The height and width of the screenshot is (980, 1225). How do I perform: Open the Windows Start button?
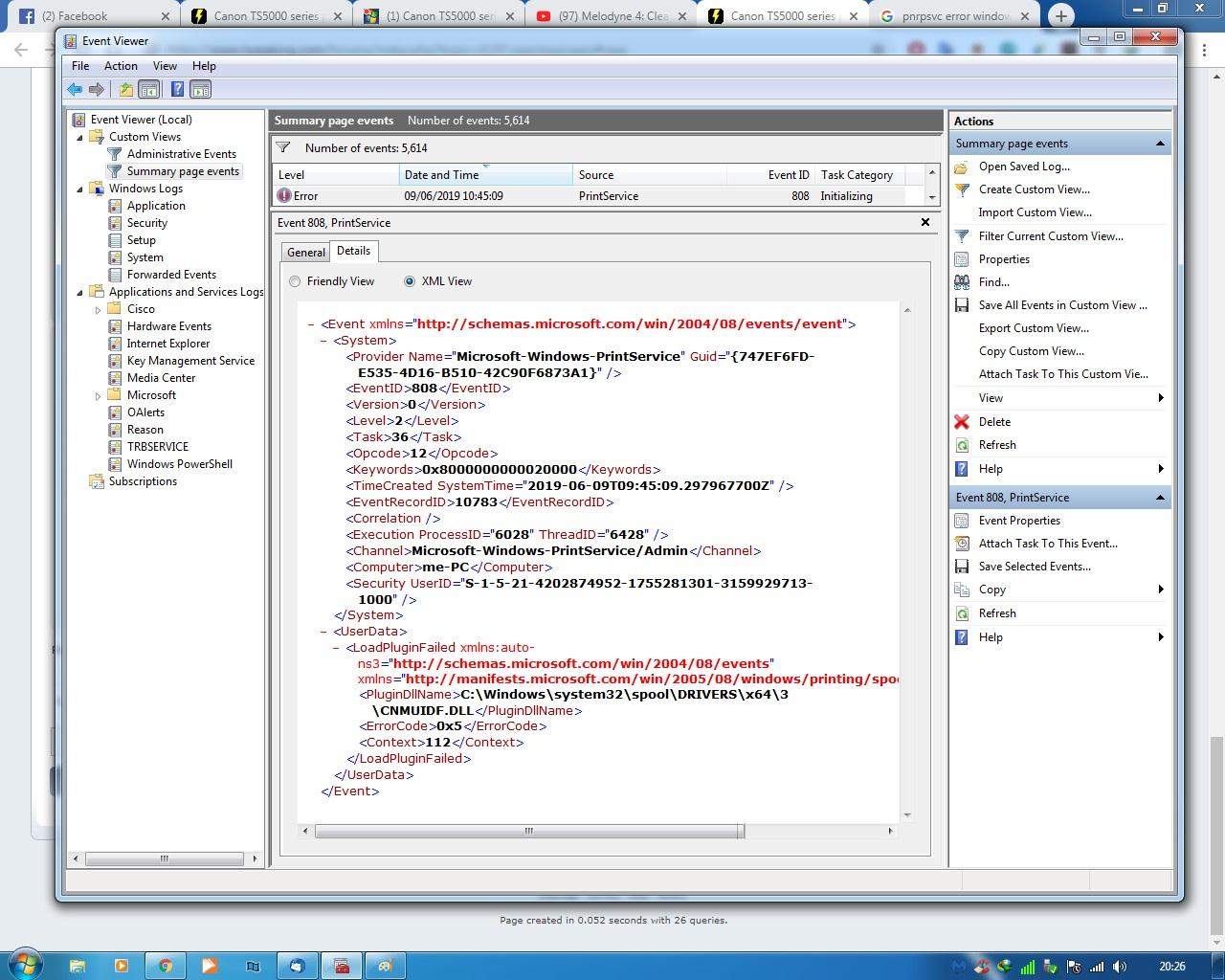(x=25, y=964)
